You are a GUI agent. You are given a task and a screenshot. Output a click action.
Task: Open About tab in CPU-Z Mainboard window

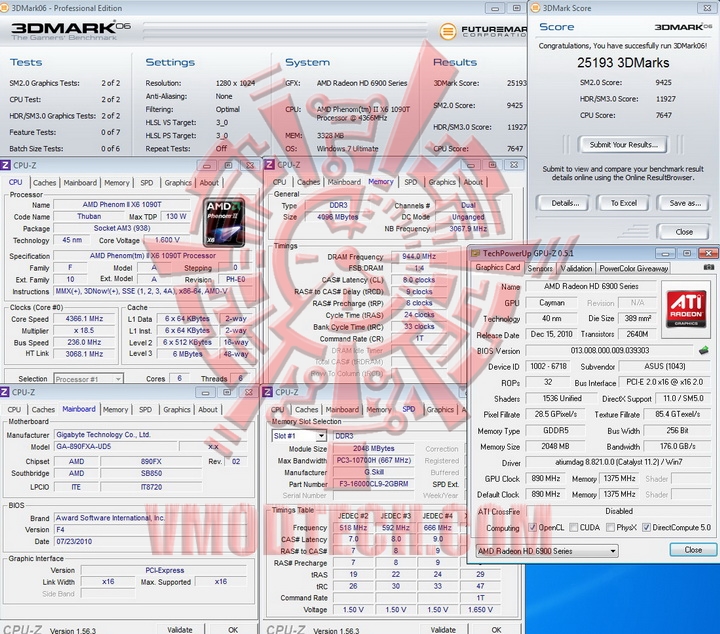coord(208,410)
